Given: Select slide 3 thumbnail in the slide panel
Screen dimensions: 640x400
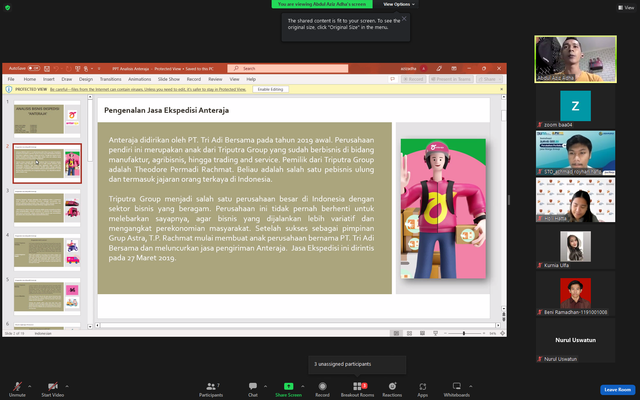Looking at the screenshot, I should (47, 207).
